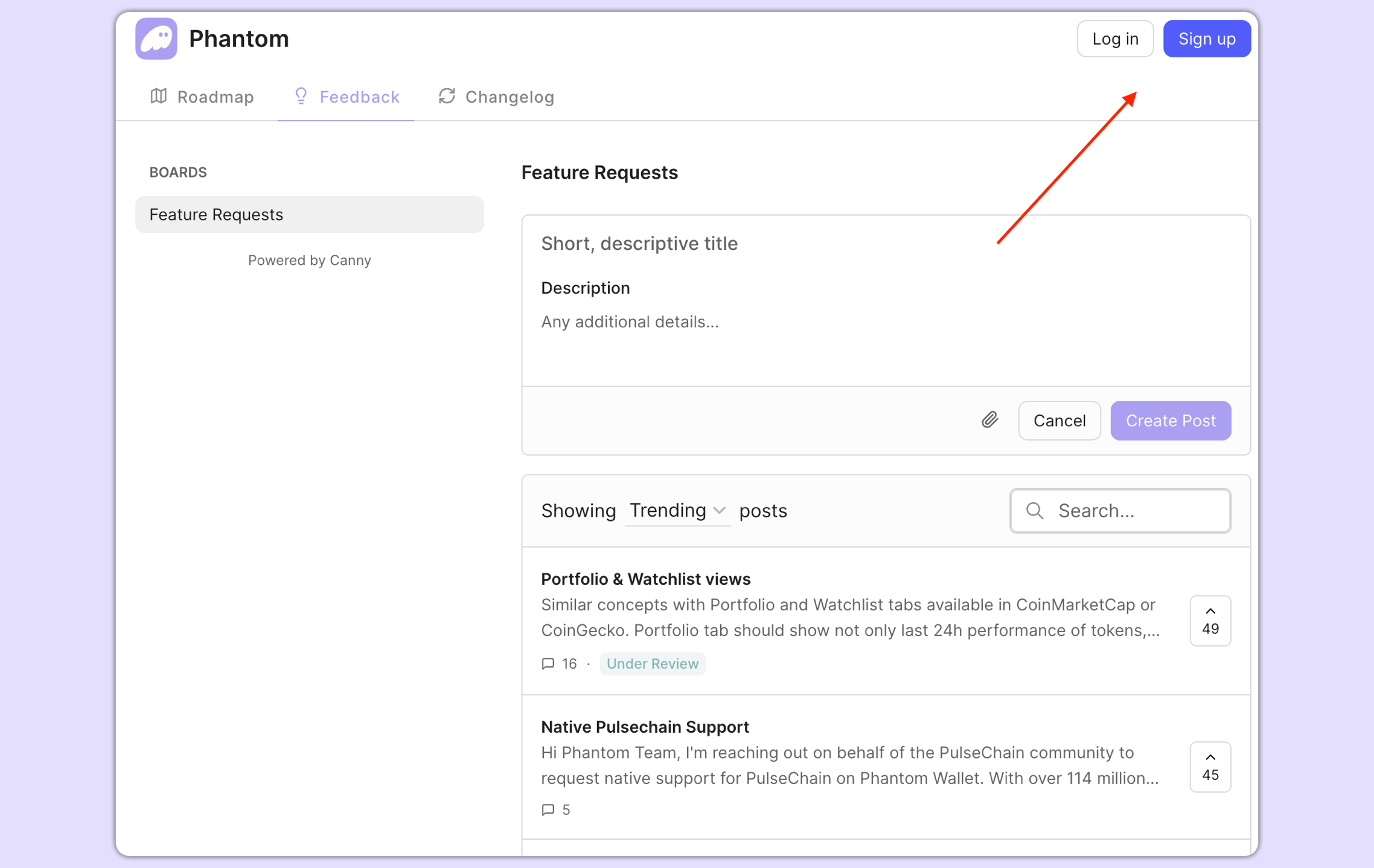Viewport: 1374px width, 868px height.
Task: Select the Feature Requests board
Action: (310, 214)
